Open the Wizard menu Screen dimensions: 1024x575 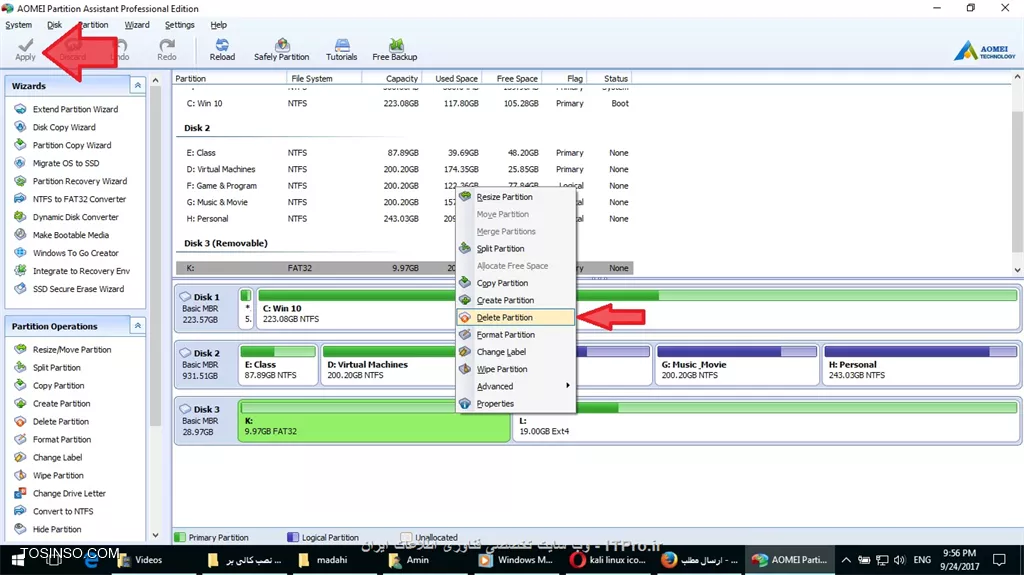[136, 25]
